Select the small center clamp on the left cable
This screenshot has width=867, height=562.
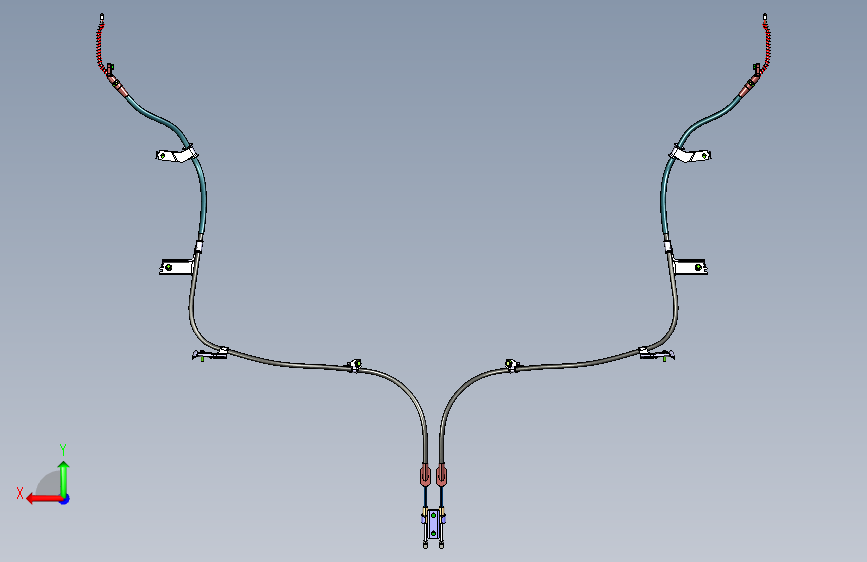coord(354,365)
